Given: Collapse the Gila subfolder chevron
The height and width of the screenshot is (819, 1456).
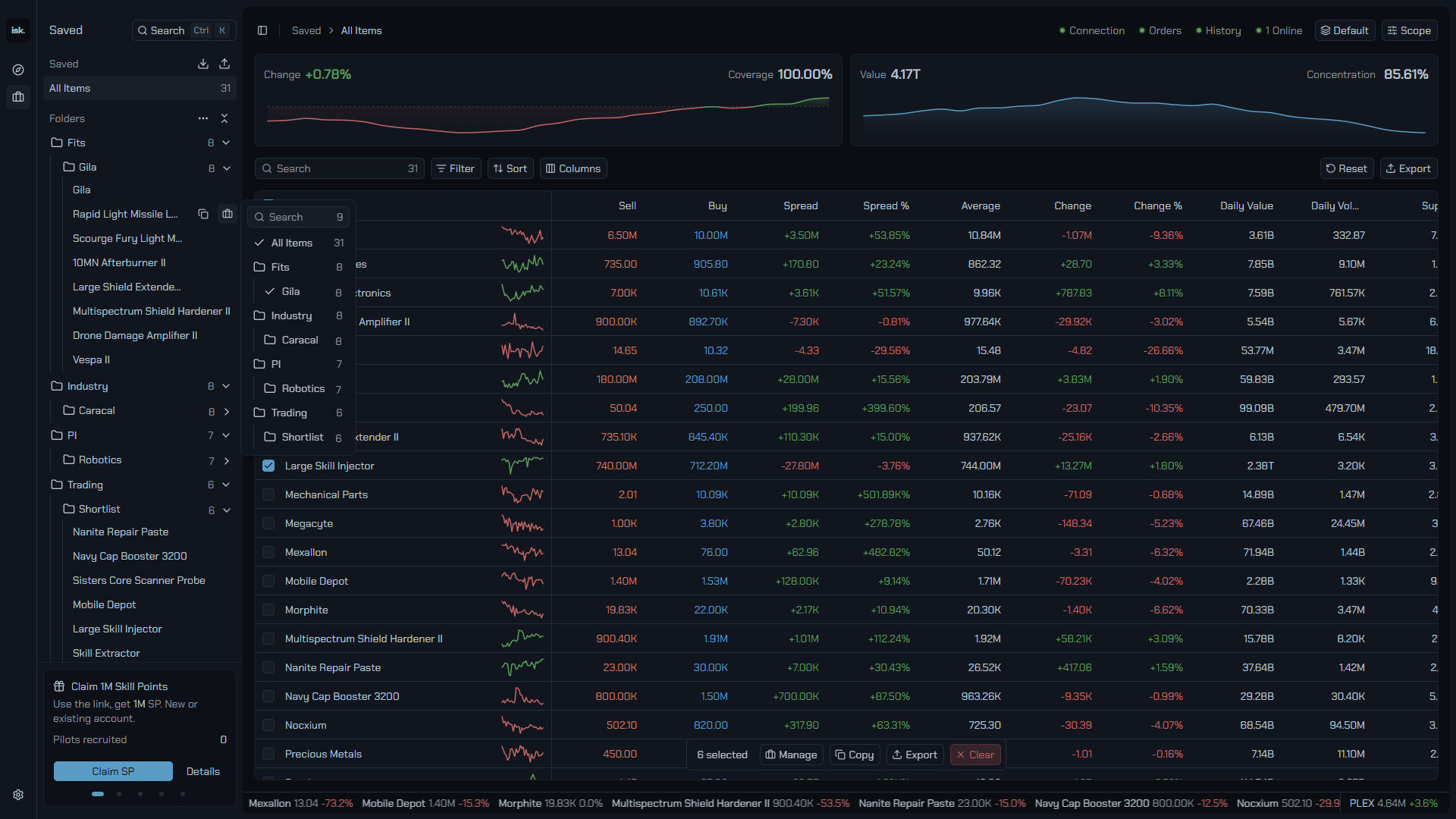Looking at the screenshot, I should 226,168.
